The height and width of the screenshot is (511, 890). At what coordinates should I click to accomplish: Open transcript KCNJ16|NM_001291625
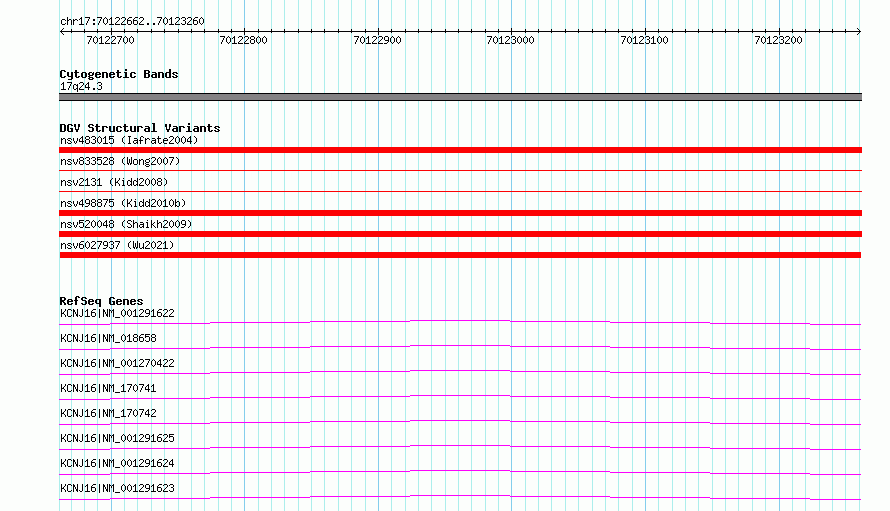(x=117, y=438)
